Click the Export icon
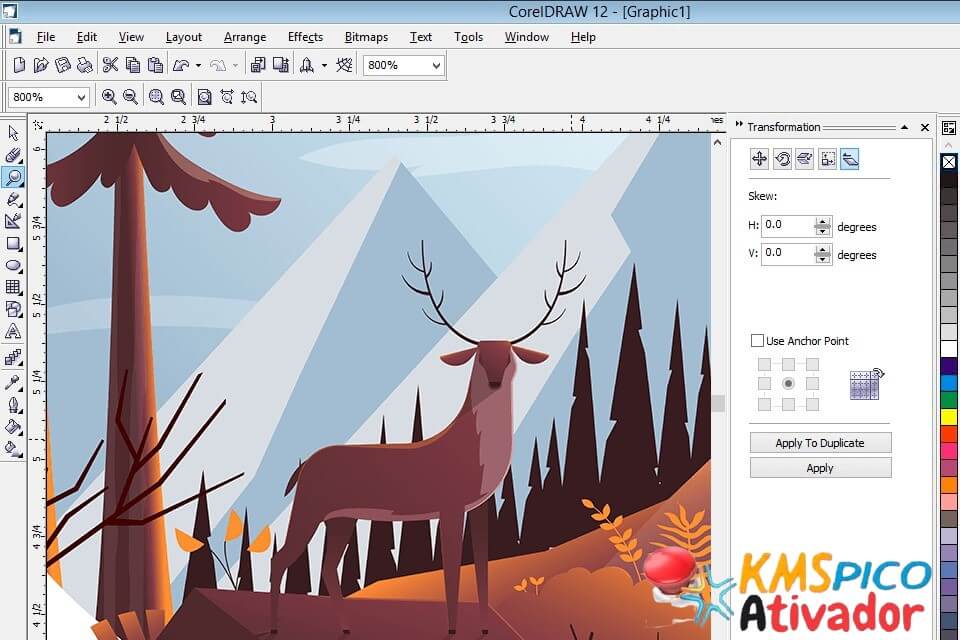Viewport: 960px width, 640px height. coord(281,65)
